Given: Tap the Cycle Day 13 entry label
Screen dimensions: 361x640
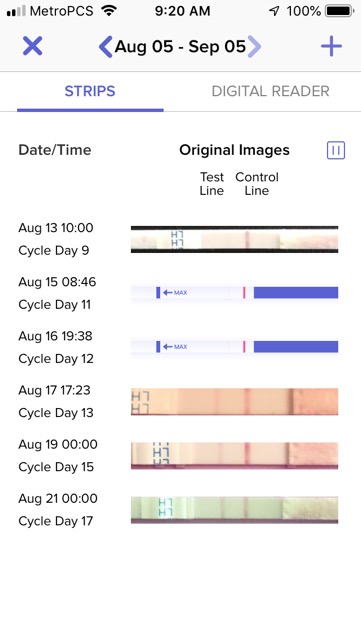Looking at the screenshot, I should pos(56,413).
